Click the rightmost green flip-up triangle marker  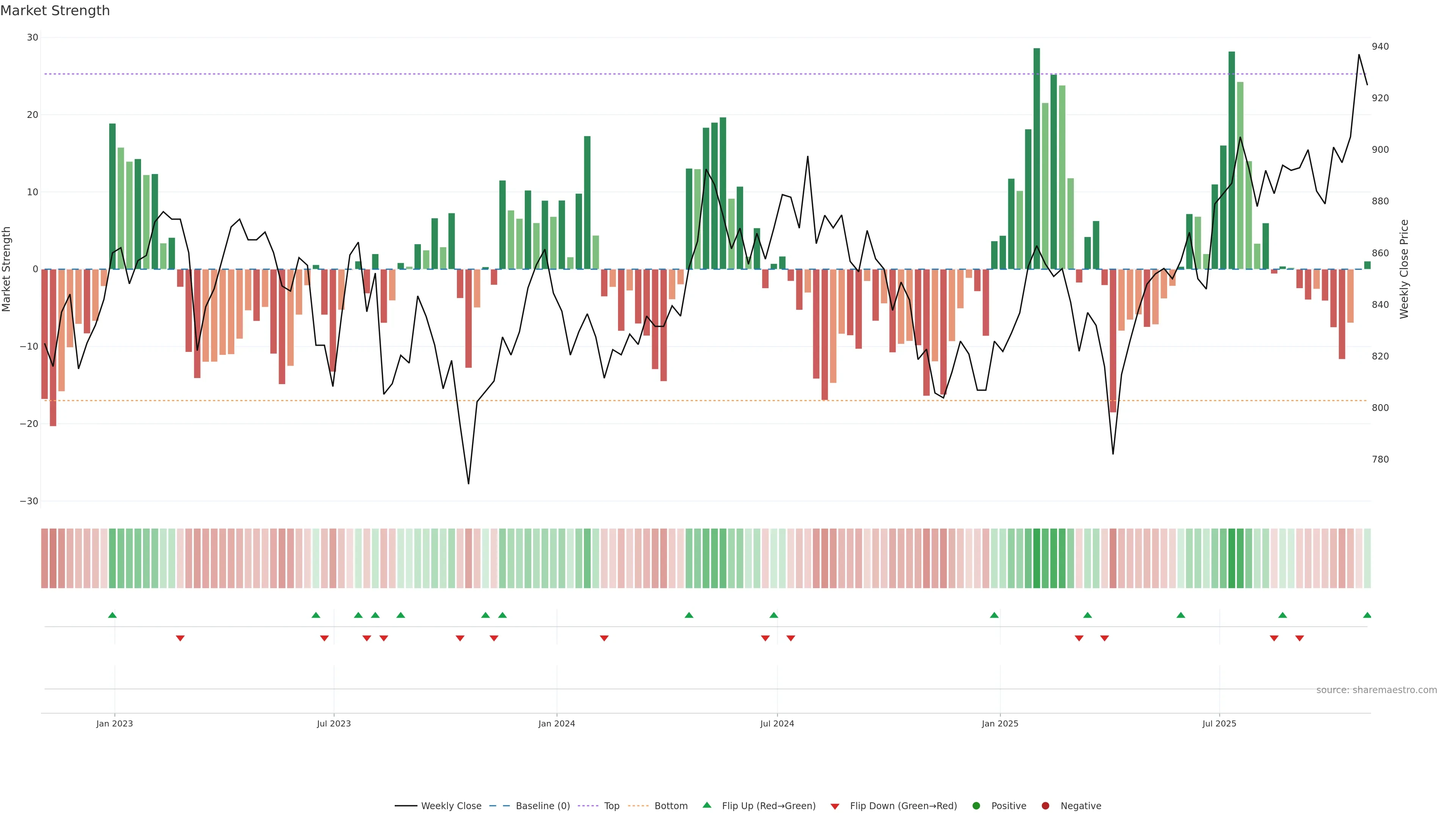point(1367,615)
